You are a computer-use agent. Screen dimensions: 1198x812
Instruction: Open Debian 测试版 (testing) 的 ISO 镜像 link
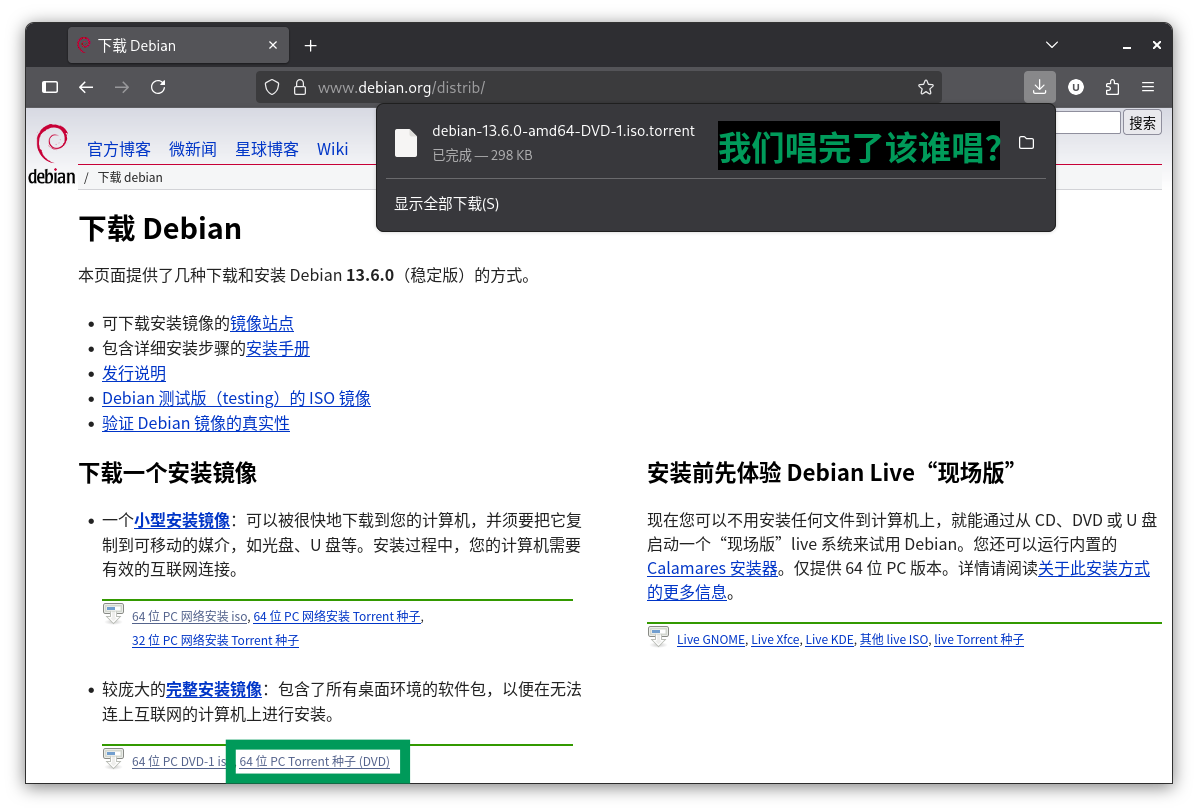tap(236, 398)
